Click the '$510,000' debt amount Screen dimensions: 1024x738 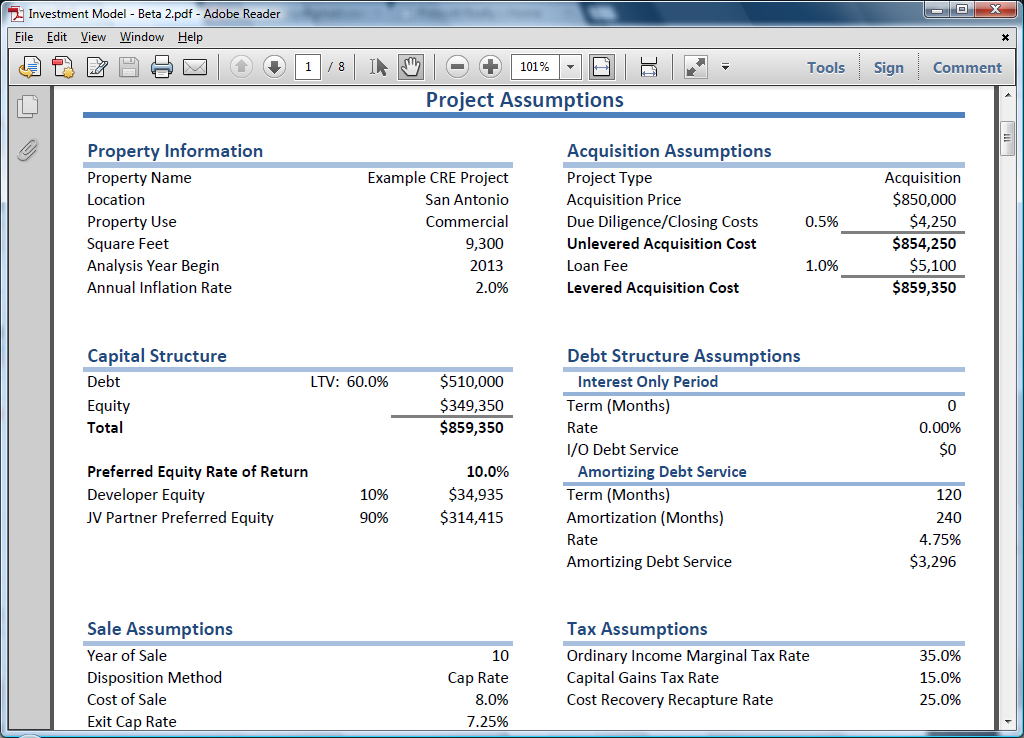point(472,382)
